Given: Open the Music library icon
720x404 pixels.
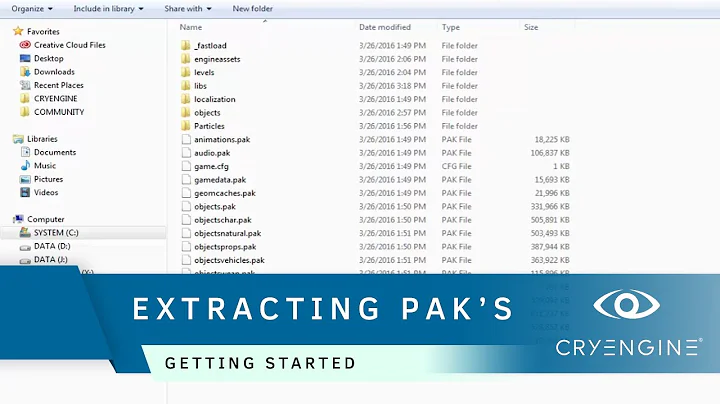Looking at the screenshot, I should pos(26,166).
